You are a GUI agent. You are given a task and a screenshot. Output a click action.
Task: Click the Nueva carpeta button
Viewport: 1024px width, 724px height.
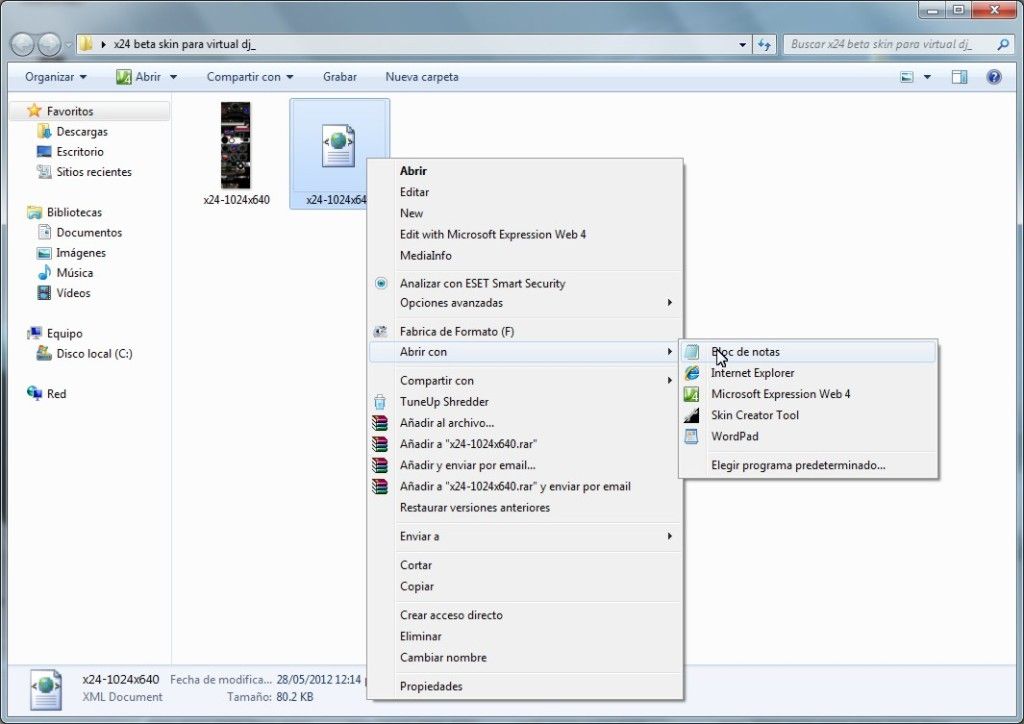422,77
